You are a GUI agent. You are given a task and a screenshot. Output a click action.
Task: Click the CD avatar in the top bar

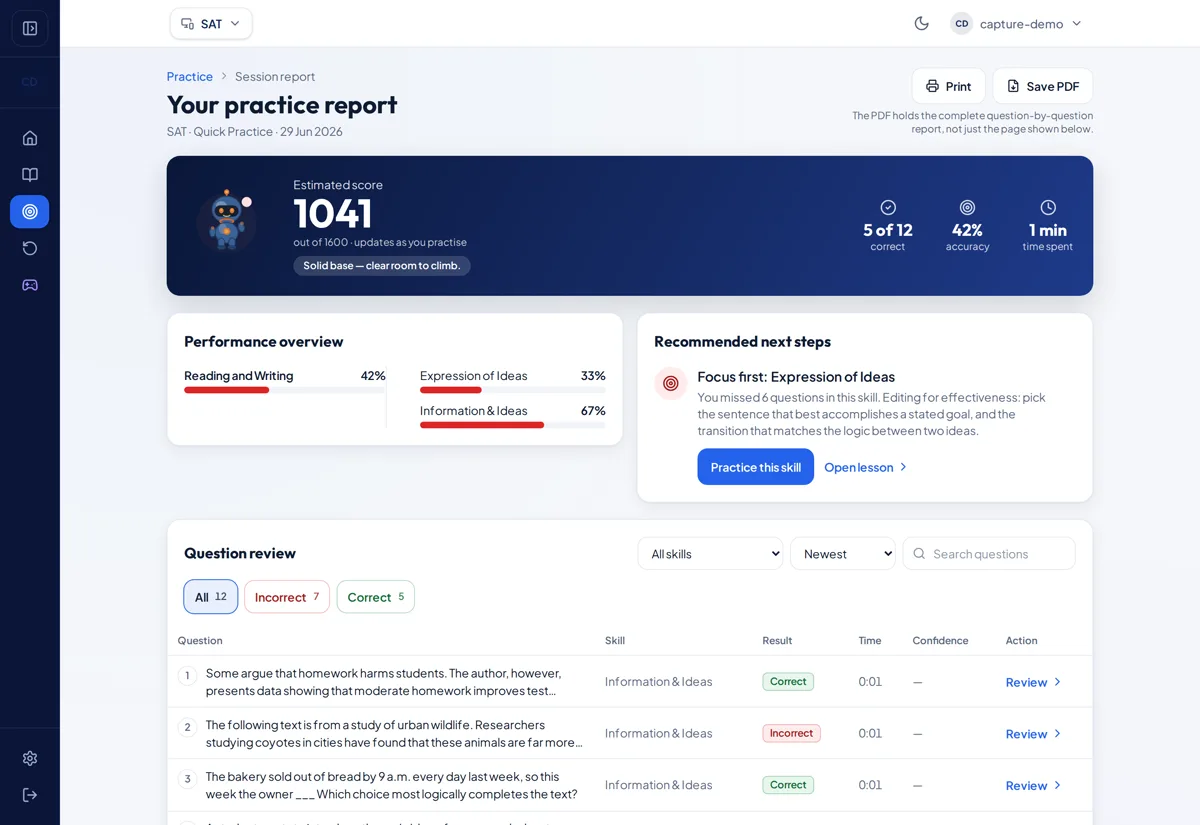[x=961, y=23]
